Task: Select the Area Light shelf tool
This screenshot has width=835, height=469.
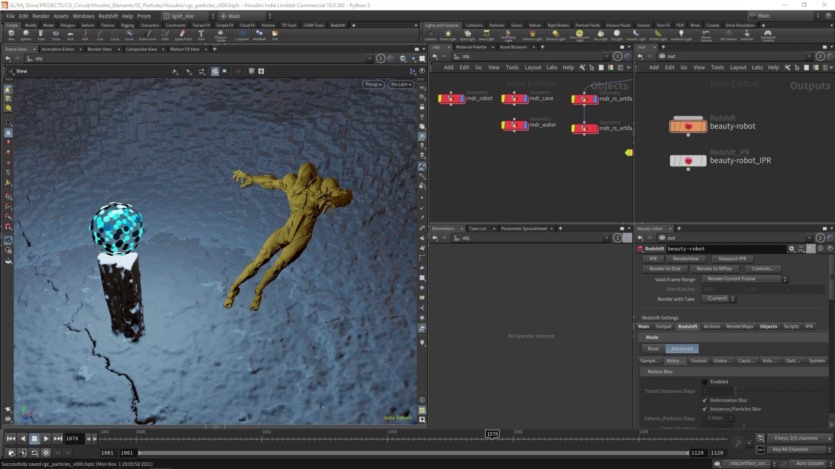Action: [x=486, y=35]
